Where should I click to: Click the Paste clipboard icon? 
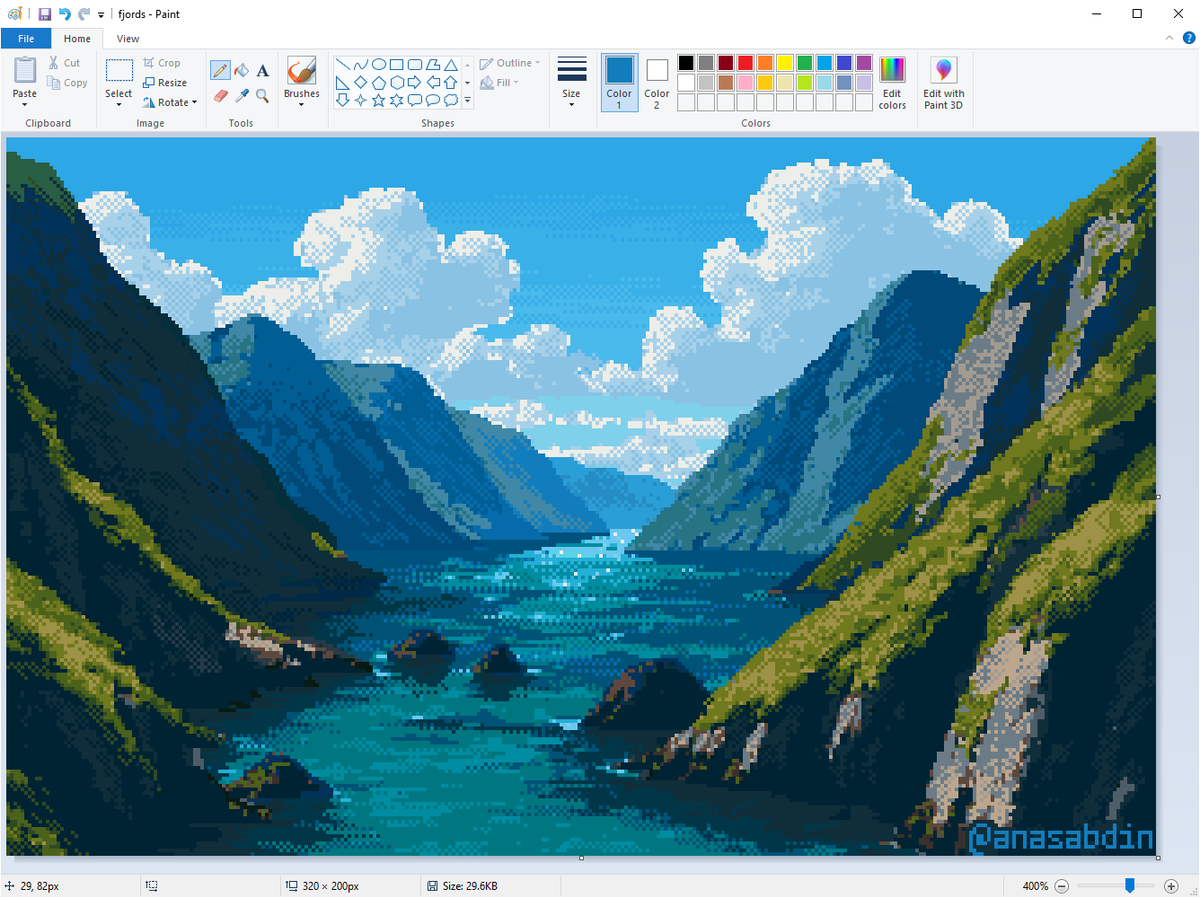25,70
